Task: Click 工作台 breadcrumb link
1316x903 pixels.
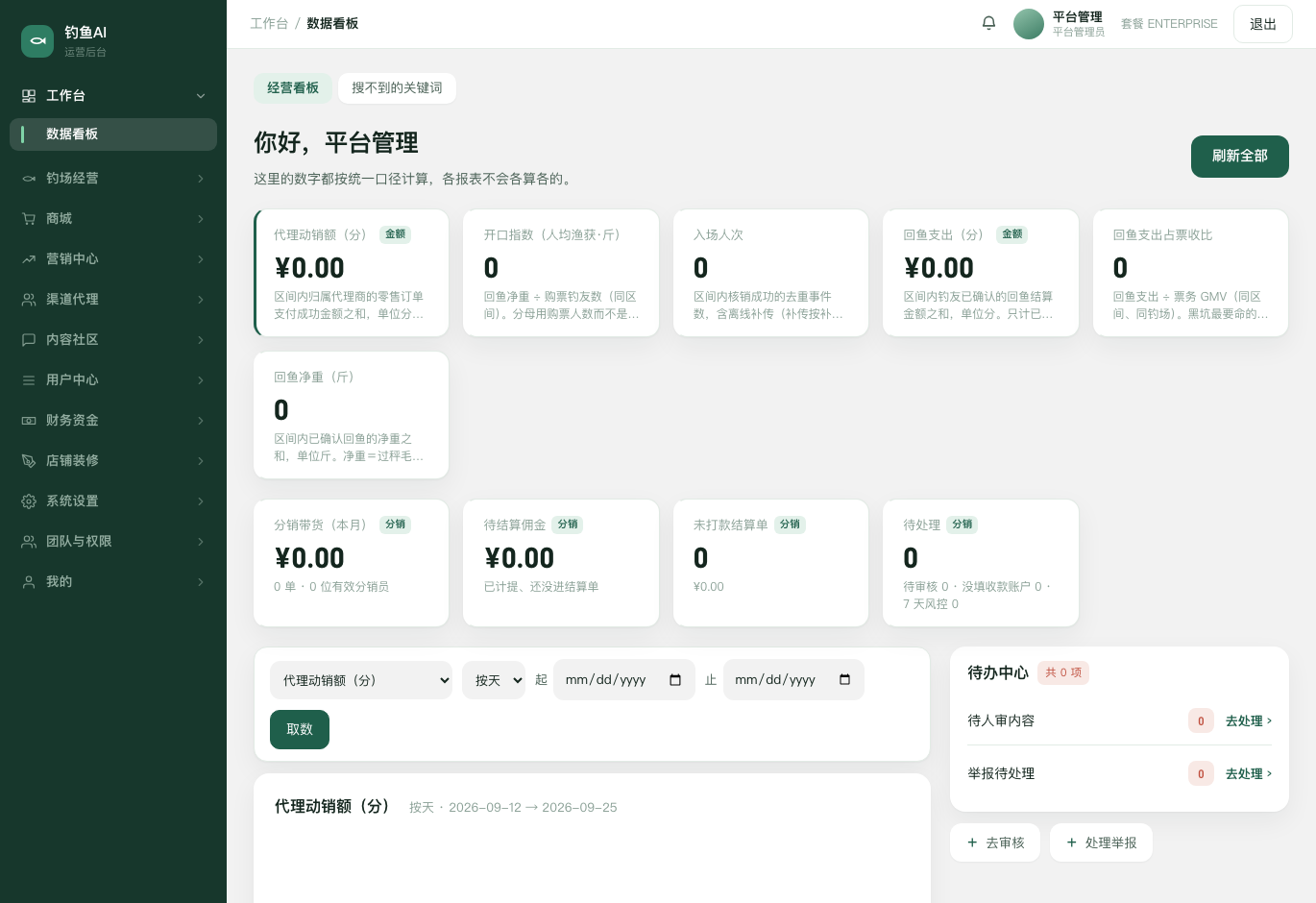Action: coord(269,23)
